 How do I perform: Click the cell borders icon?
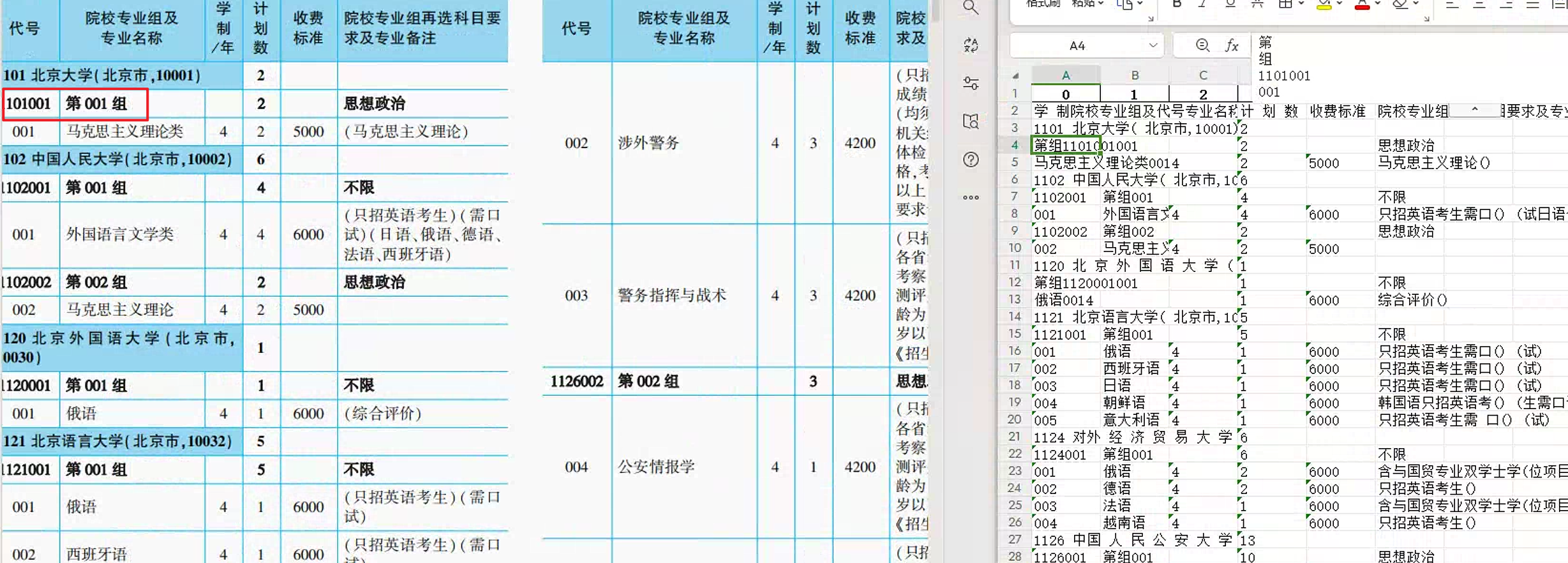point(1285,4)
